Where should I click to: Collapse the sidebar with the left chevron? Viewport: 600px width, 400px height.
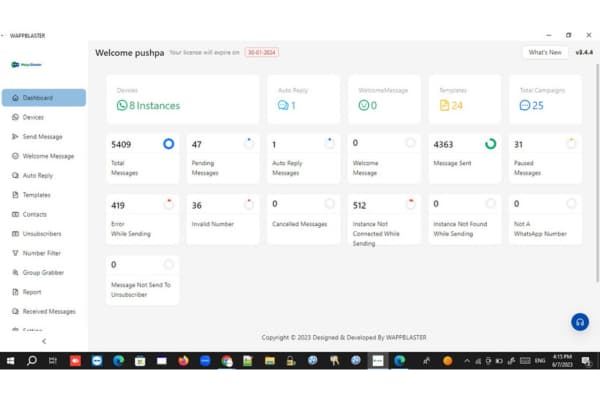point(43,341)
